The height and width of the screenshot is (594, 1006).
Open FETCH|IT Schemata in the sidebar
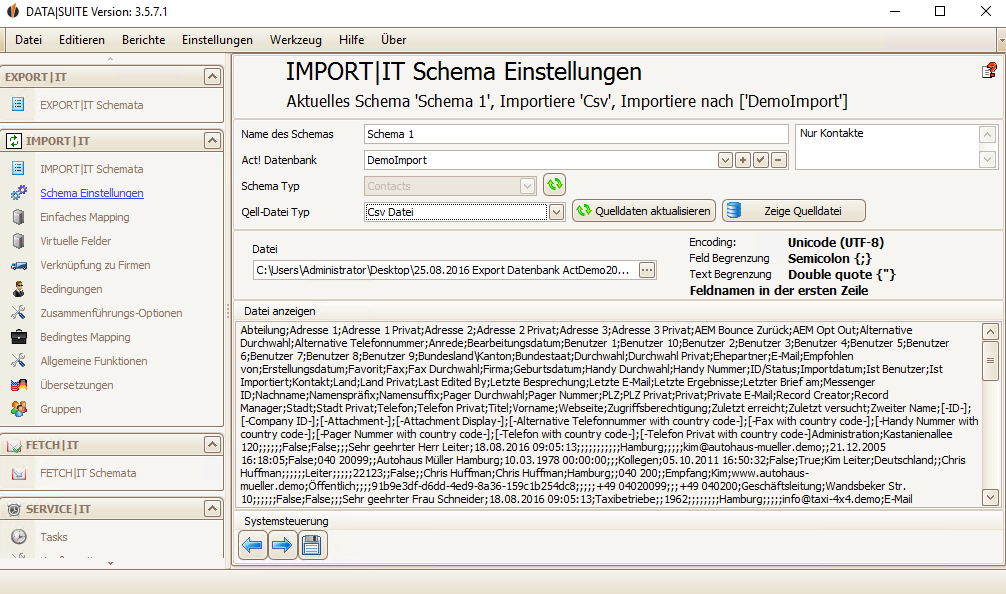pos(88,473)
